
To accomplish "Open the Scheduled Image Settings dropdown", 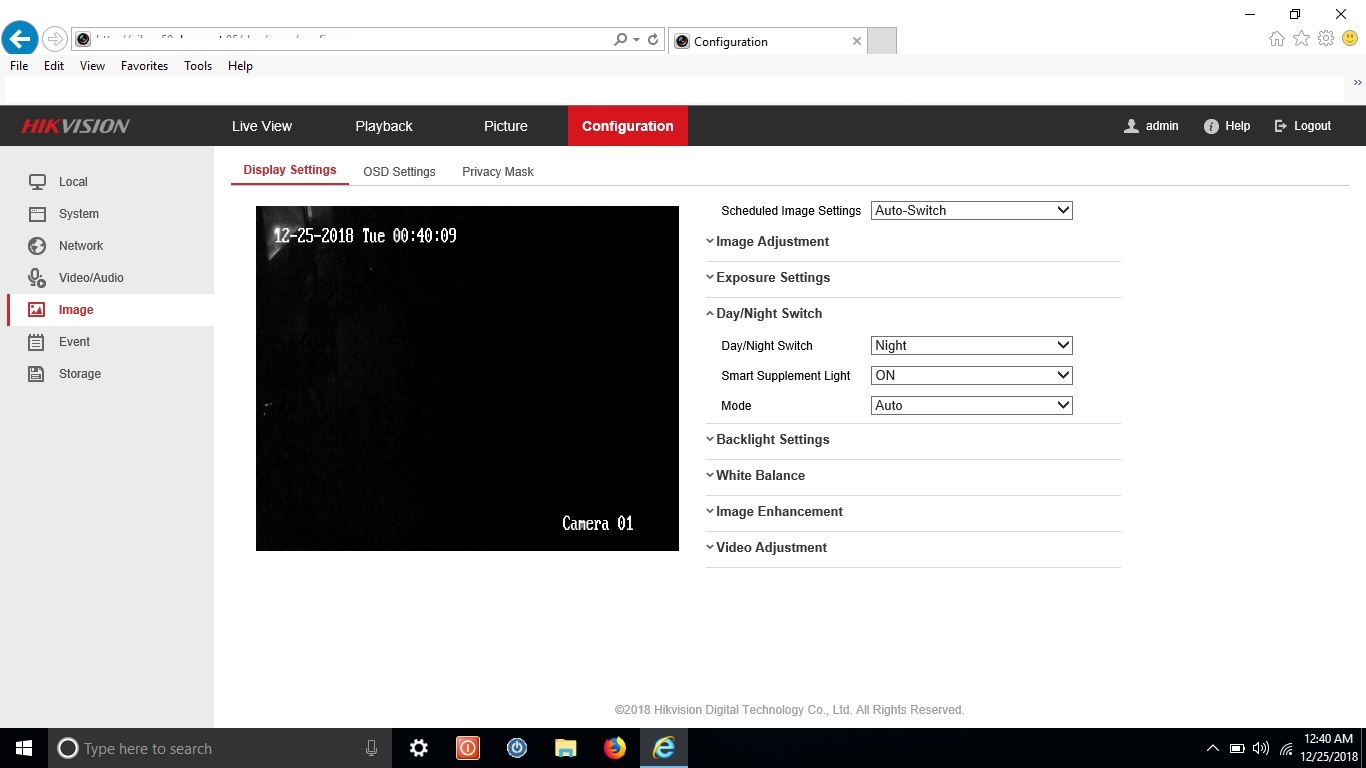I will click(971, 211).
